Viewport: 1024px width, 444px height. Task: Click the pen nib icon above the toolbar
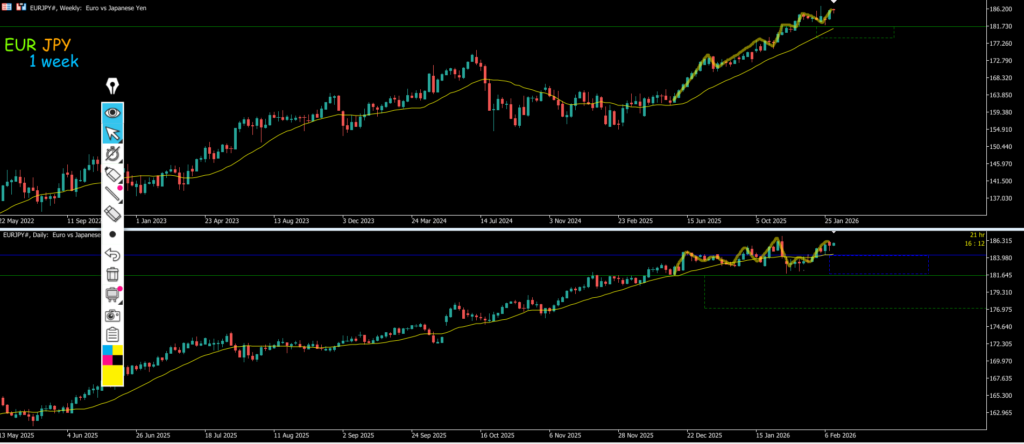[x=113, y=86]
